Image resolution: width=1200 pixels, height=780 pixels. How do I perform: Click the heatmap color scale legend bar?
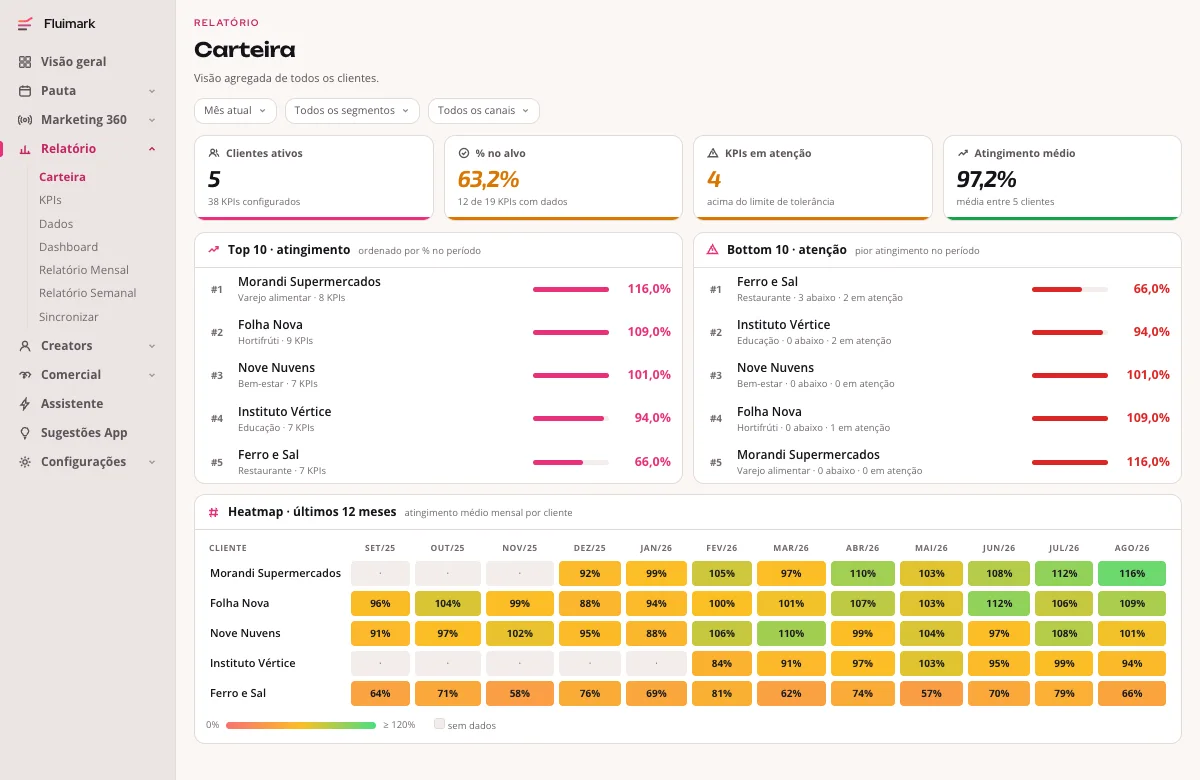click(x=301, y=725)
